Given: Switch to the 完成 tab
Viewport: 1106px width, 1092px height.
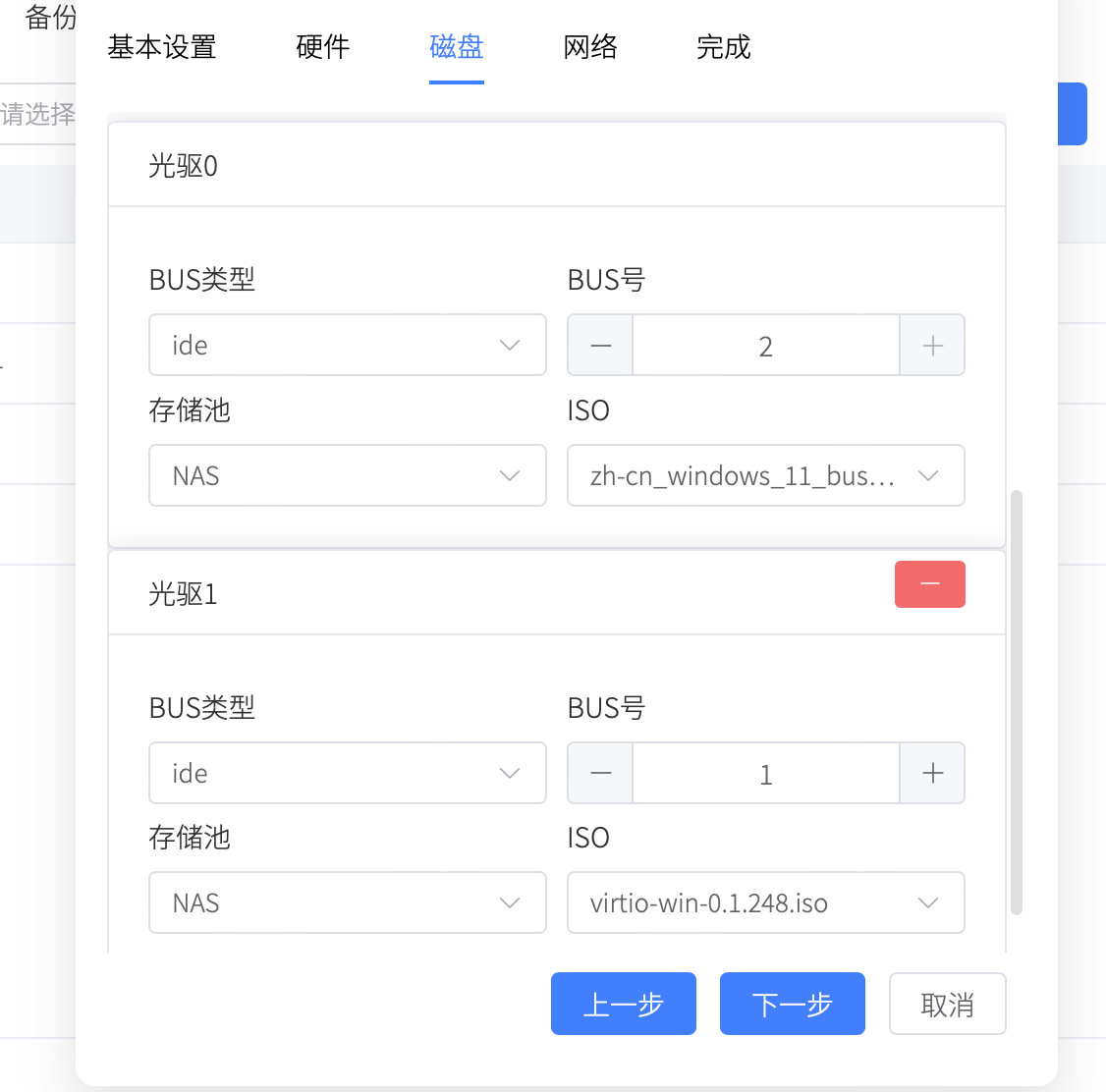Looking at the screenshot, I should 723,47.
